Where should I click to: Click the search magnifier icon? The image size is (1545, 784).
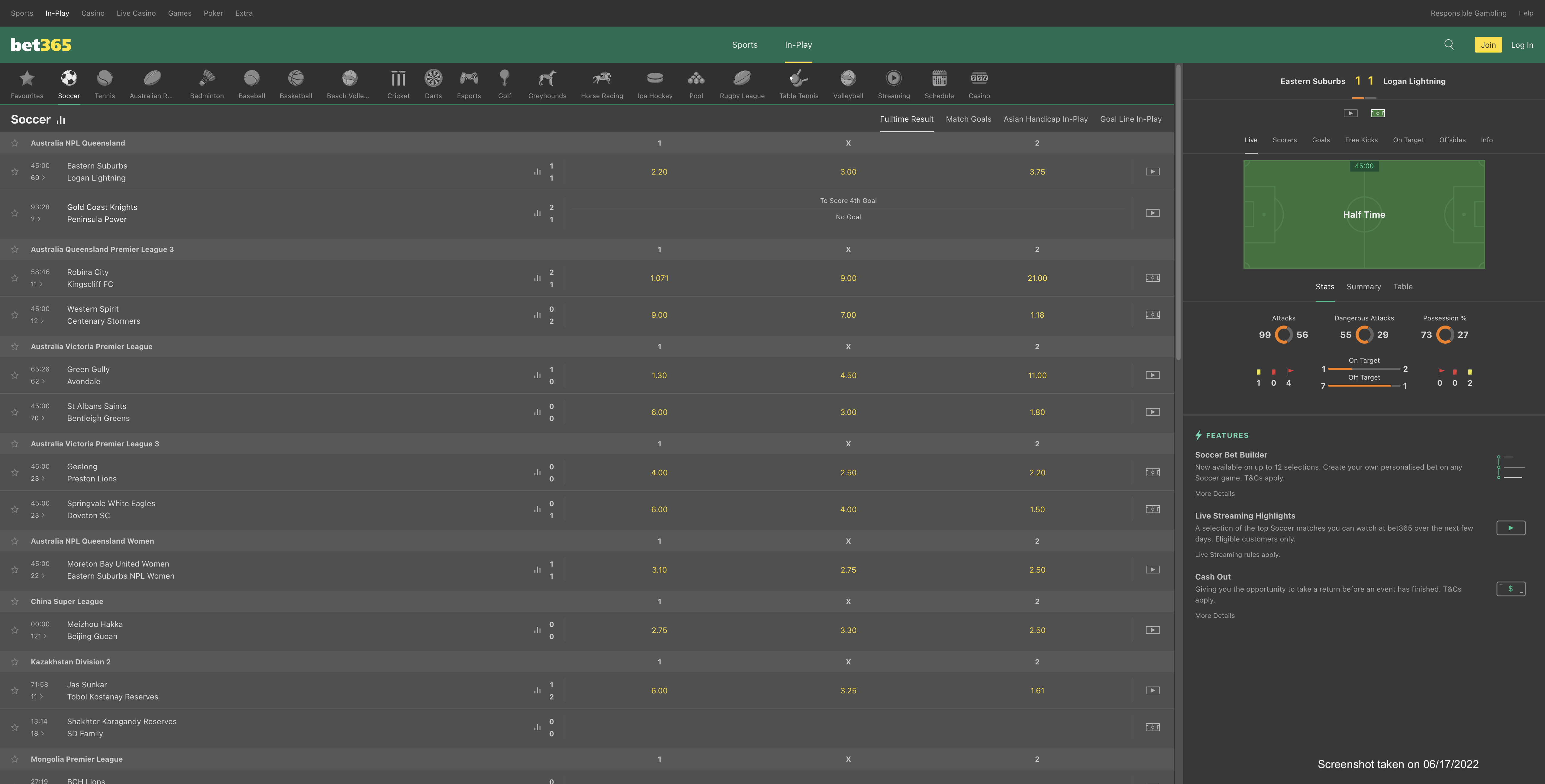[x=1448, y=44]
